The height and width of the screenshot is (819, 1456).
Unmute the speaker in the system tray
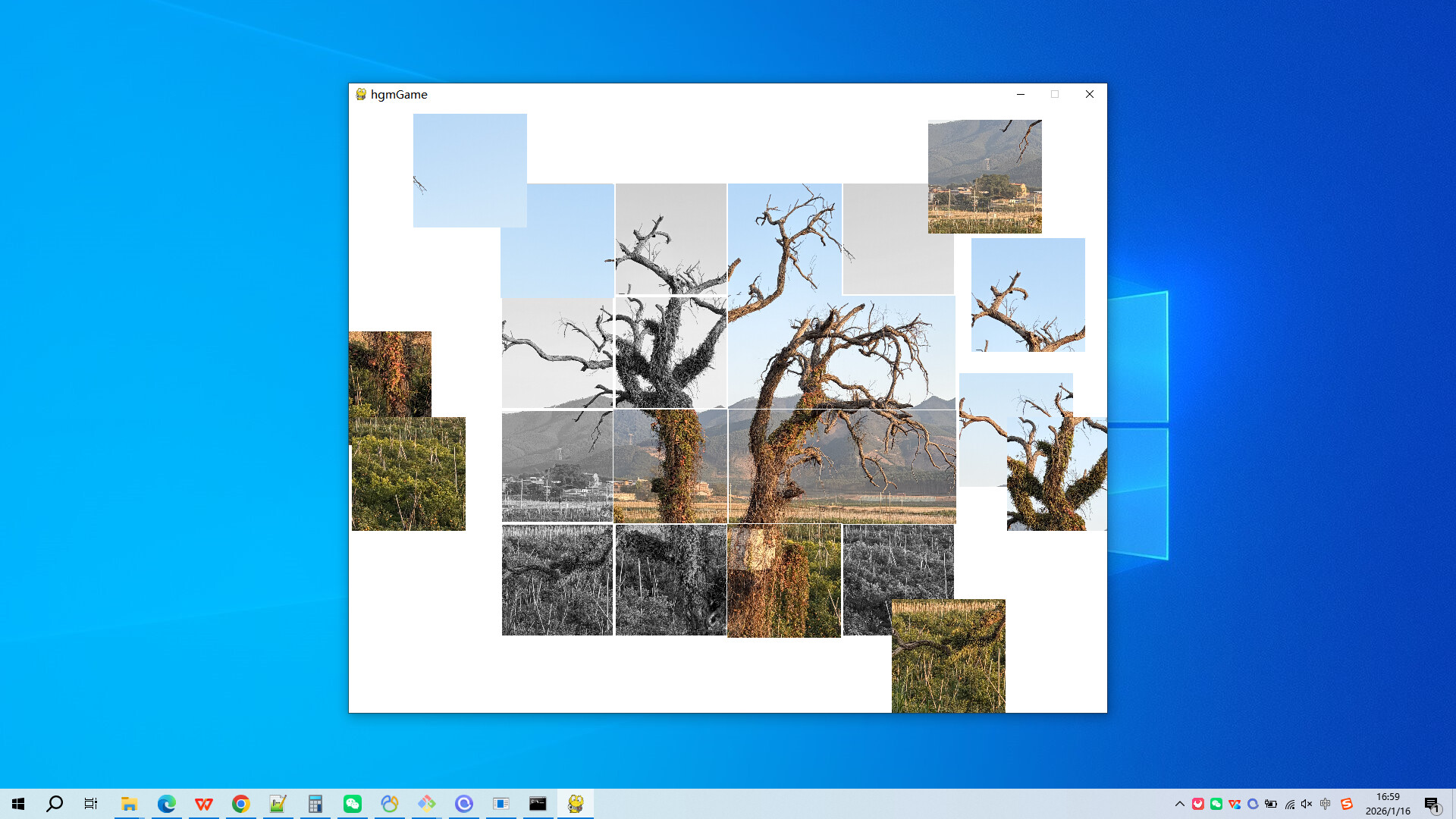1306,803
